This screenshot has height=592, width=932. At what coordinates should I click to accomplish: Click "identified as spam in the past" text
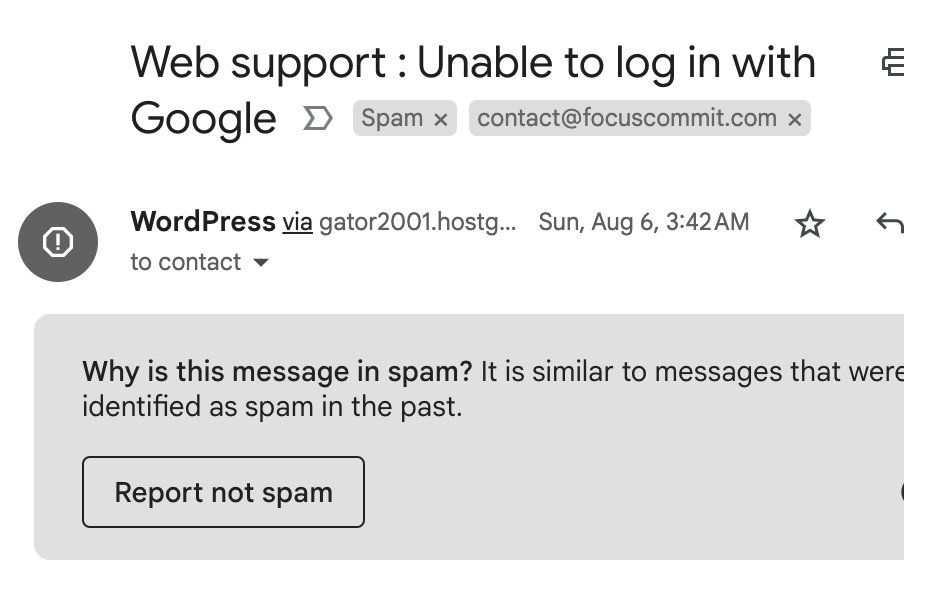pyautogui.click(x=272, y=408)
